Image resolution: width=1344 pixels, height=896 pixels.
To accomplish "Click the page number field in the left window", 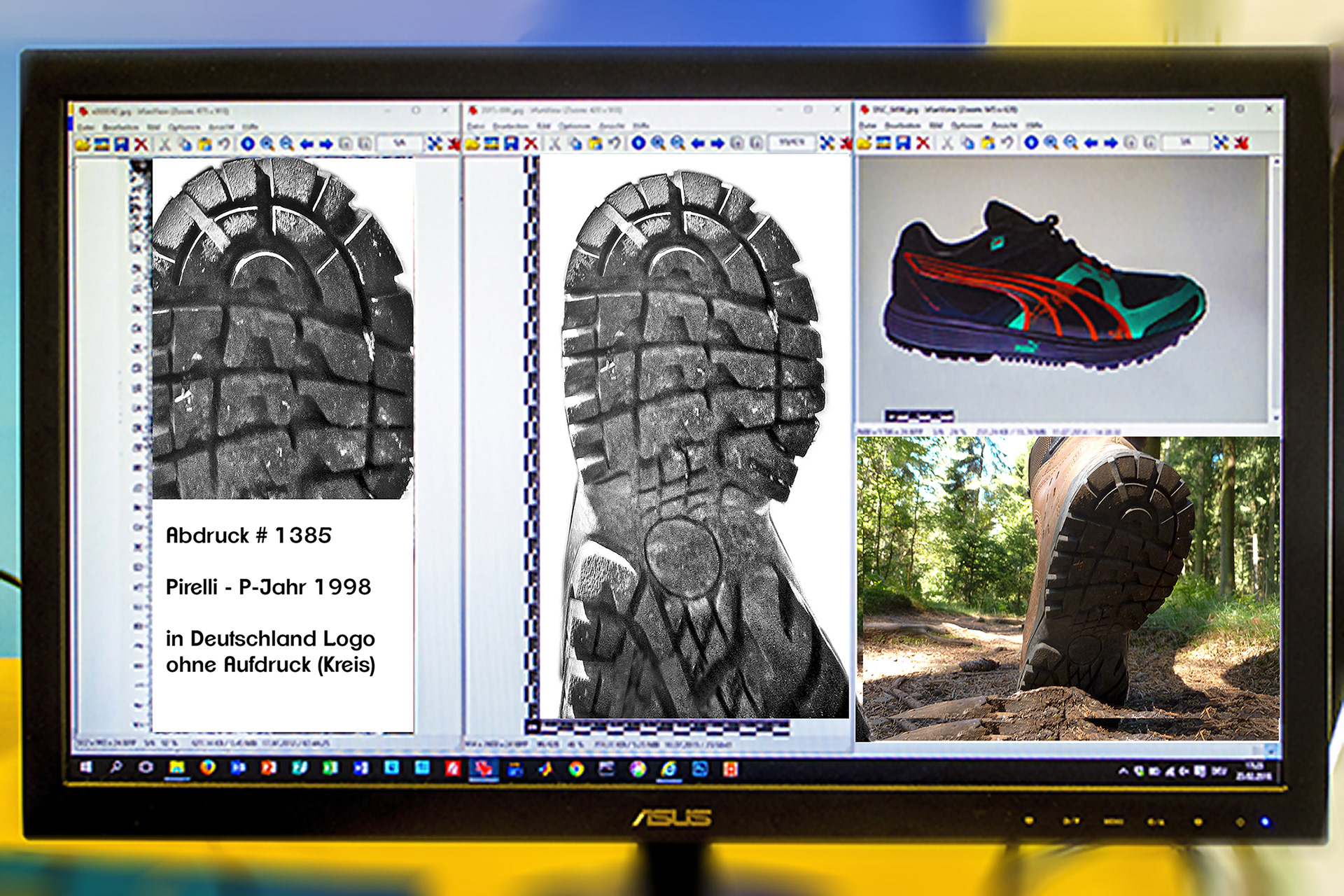I will [399, 143].
